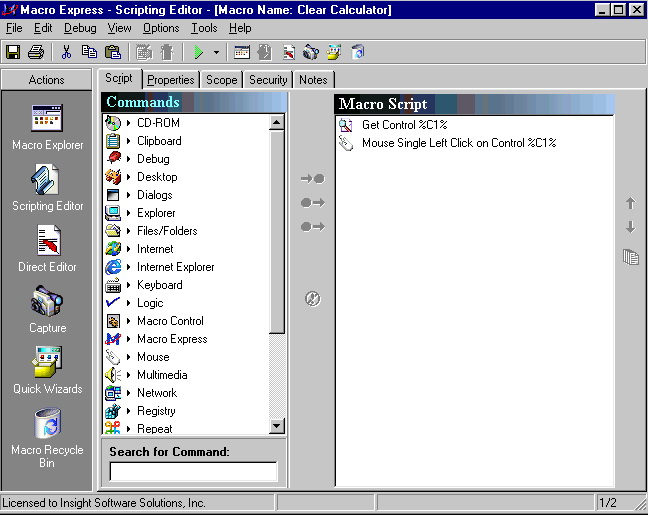Select Keyboard in the Commands list

160,285
